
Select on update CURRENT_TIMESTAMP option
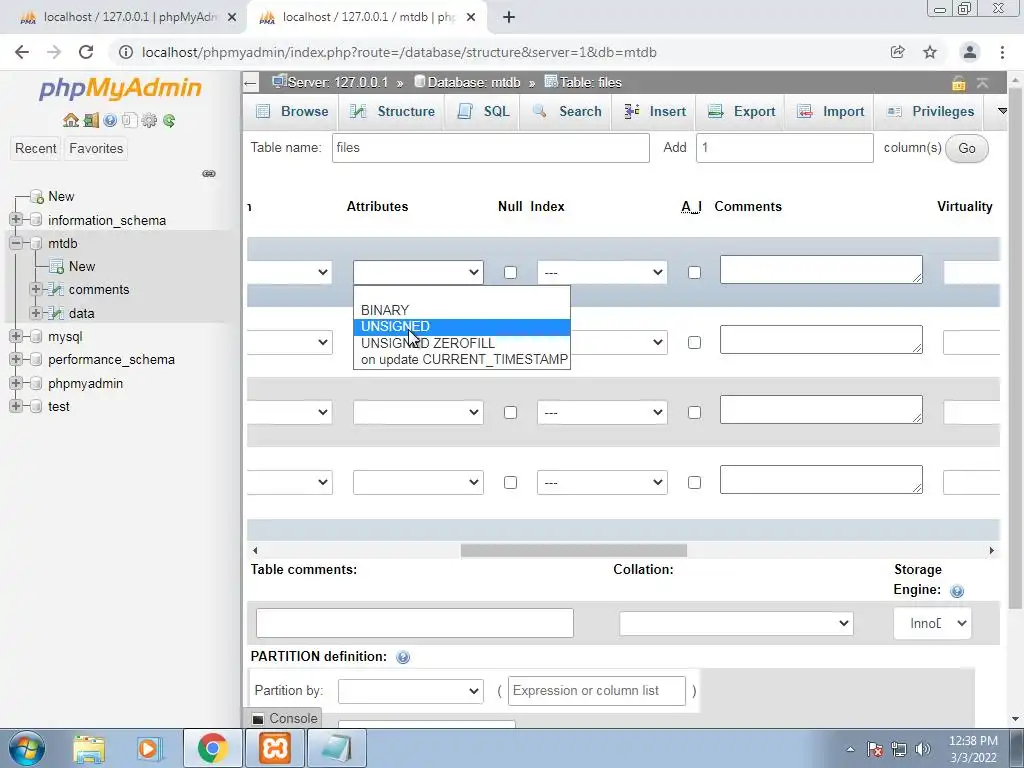[x=462, y=360]
